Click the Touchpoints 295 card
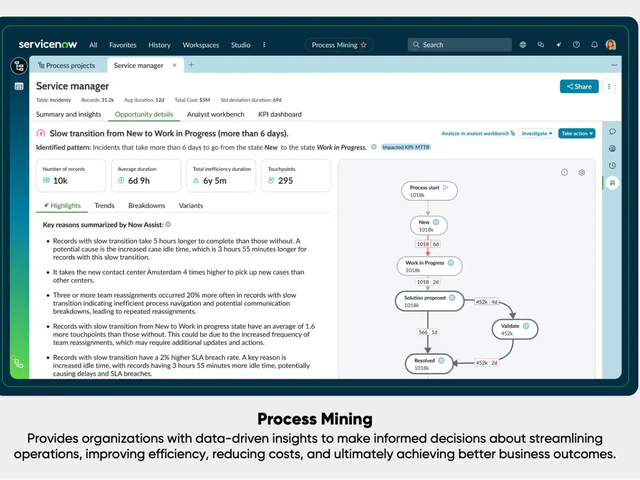The width and height of the screenshot is (640, 480). coord(296,176)
